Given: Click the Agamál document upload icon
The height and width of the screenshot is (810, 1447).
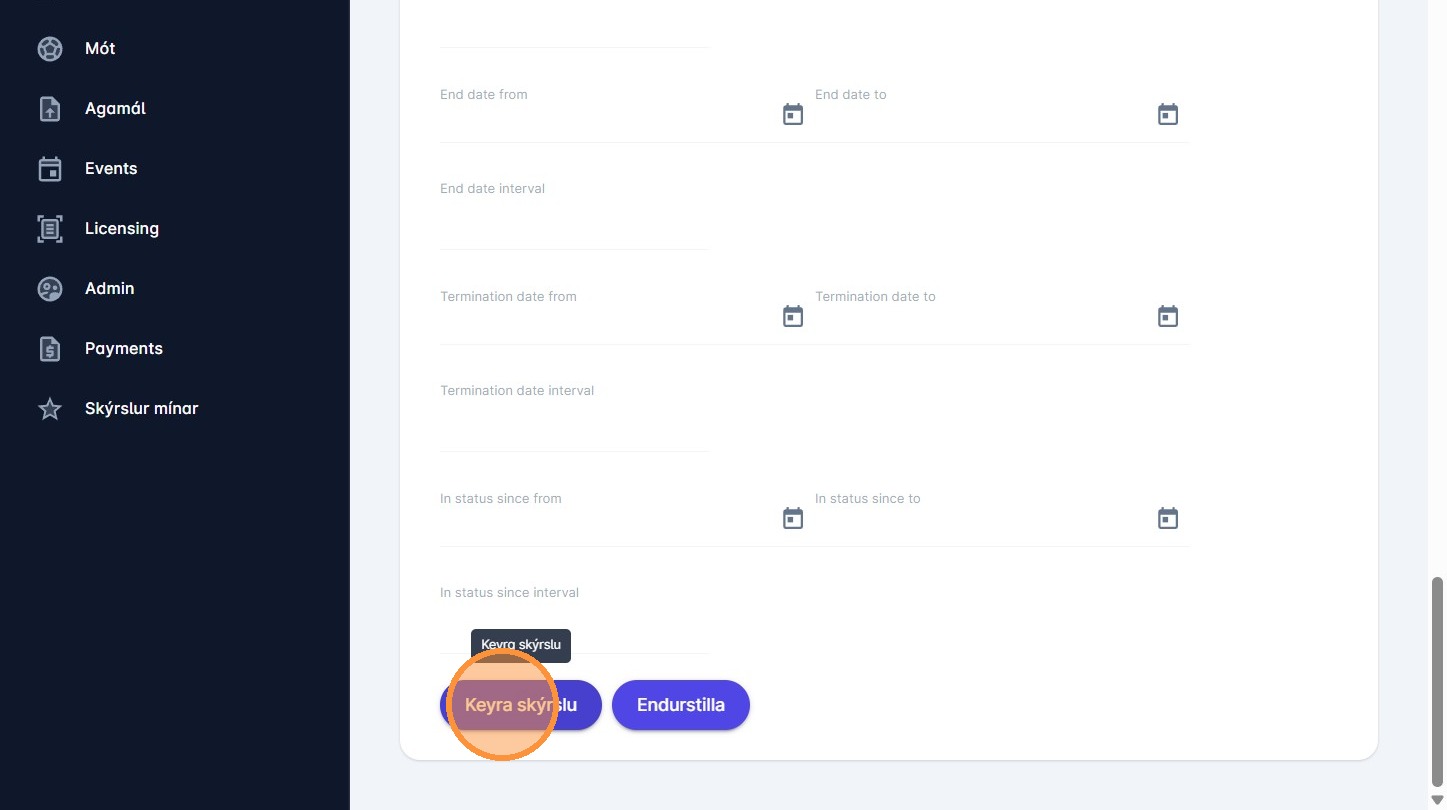Looking at the screenshot, I should click(50, 109).
